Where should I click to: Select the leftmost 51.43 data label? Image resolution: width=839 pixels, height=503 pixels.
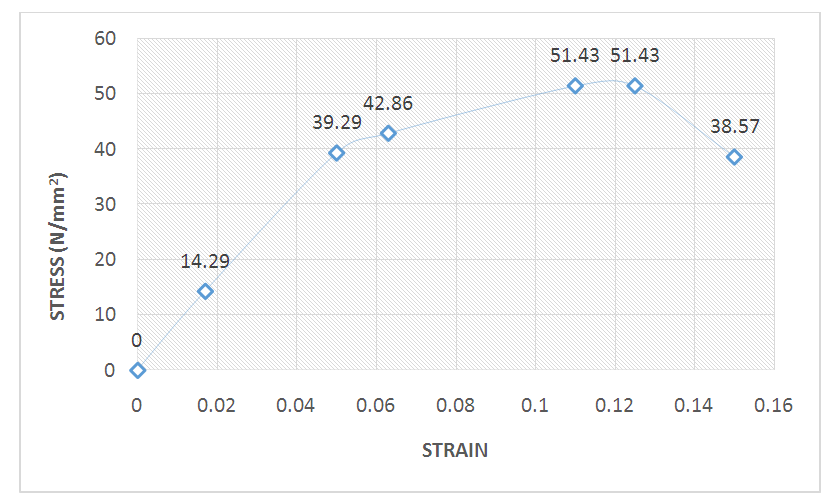pyautogui.click(x=575, y=56)
